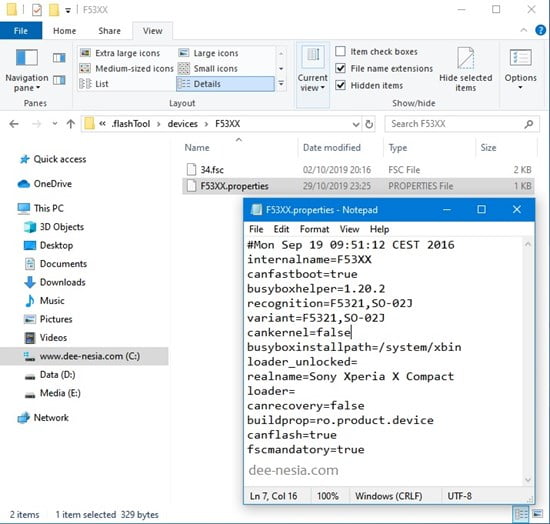The width and height of the screenshot is (550, 524).
Task: Open recent locations dropdown
Action: point(55,124)
